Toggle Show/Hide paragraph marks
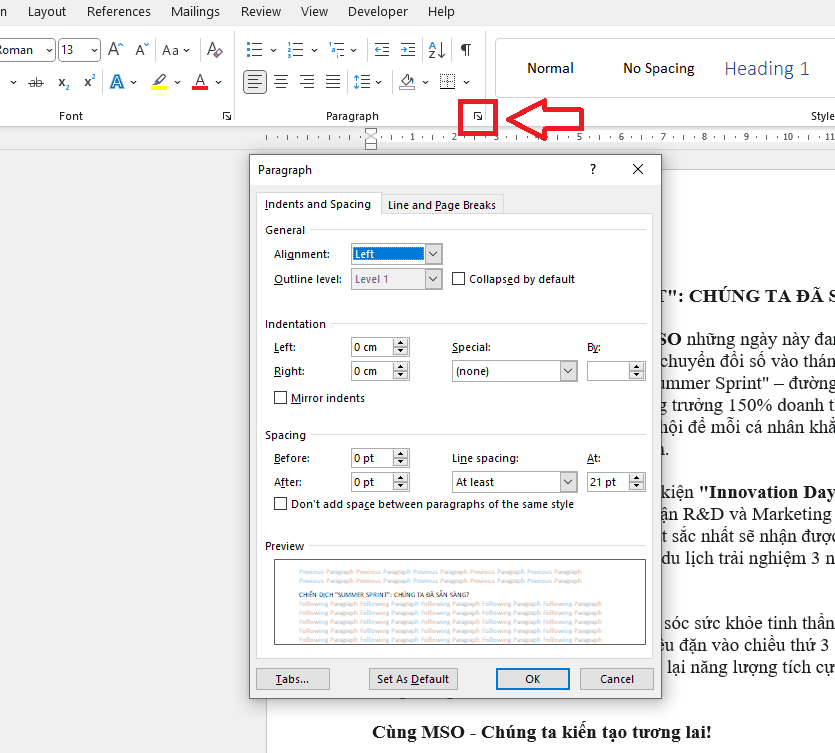This screenshot has height=753, width=835. [465, 50]
